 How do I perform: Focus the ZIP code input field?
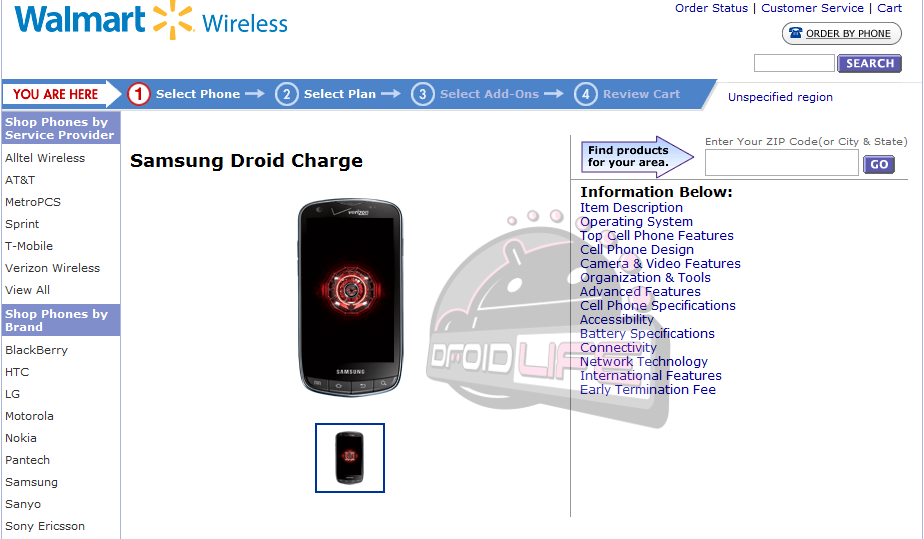click(781, 163)
